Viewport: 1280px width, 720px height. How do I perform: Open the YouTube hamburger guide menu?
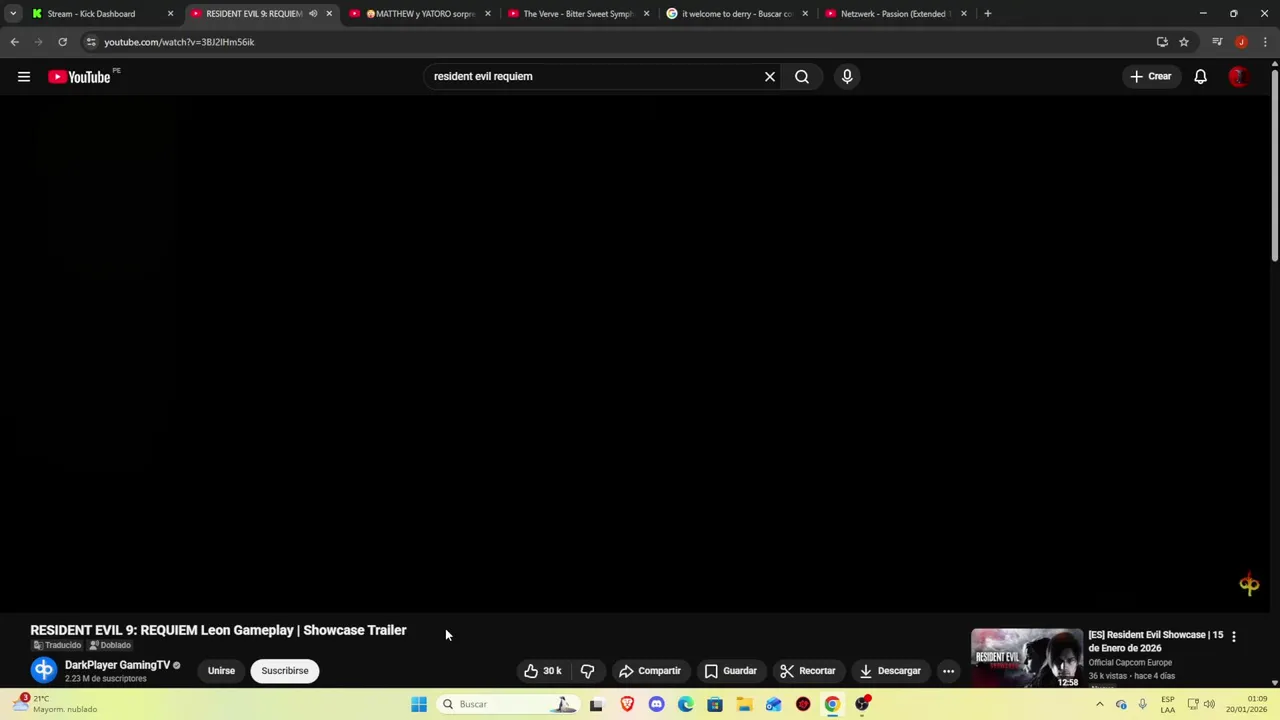coord(24,77)
